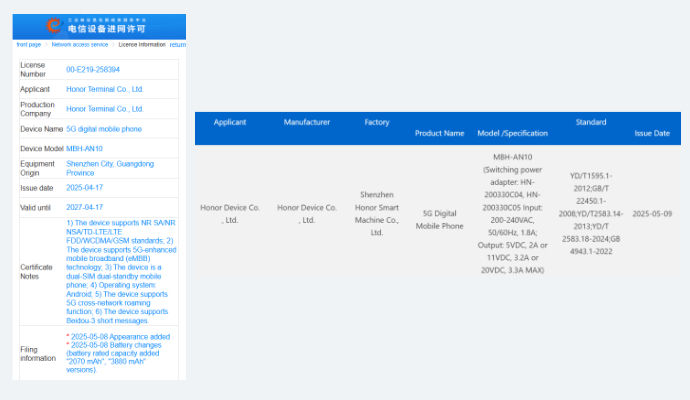Screen dimensions: 690x400
Task: Click the 'Certificate Notes' row label
Action: (36, 272)
